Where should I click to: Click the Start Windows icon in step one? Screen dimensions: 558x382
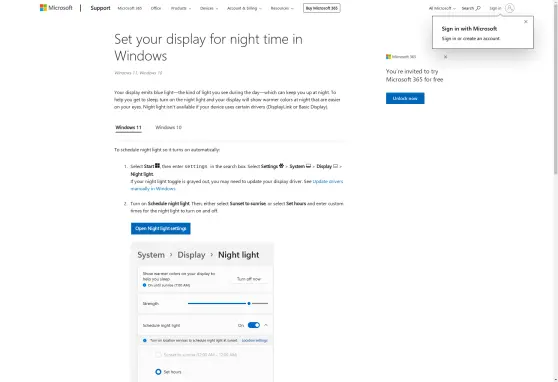click(x=157, y=166)
